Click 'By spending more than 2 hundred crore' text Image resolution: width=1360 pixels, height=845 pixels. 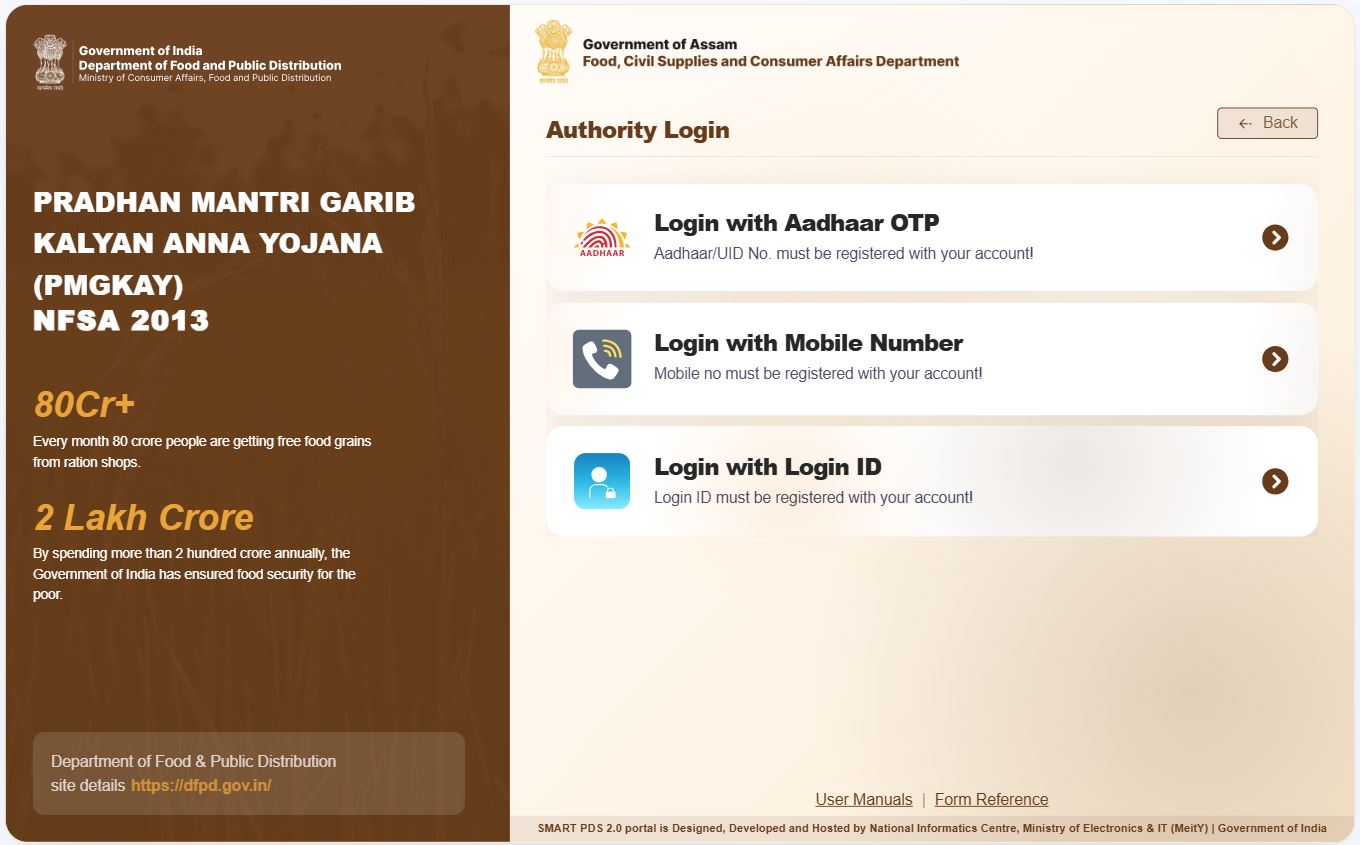(194, 574)
